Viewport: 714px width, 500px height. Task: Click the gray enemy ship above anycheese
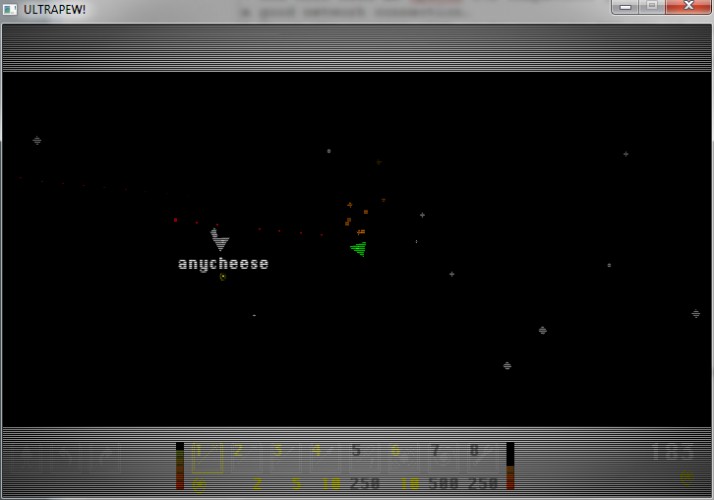point(219,240)
